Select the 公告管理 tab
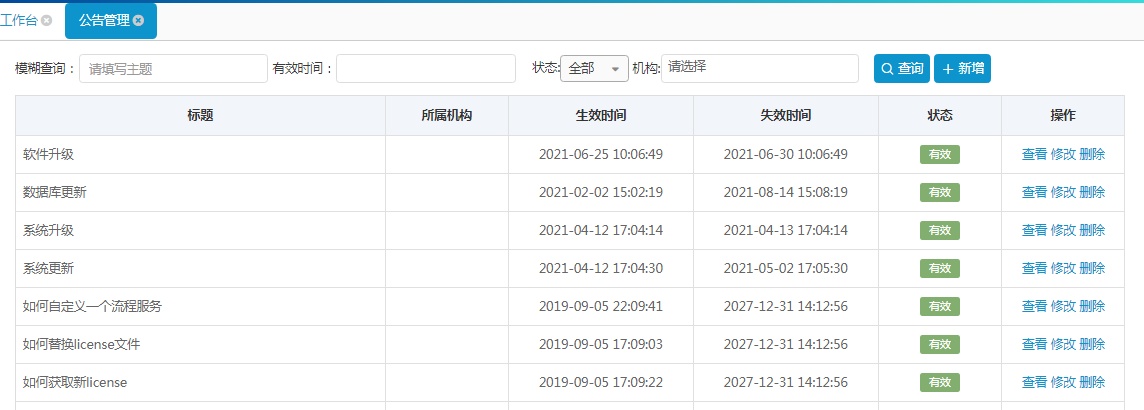This screenshot has width=1144, height=410. coord(103,20)
